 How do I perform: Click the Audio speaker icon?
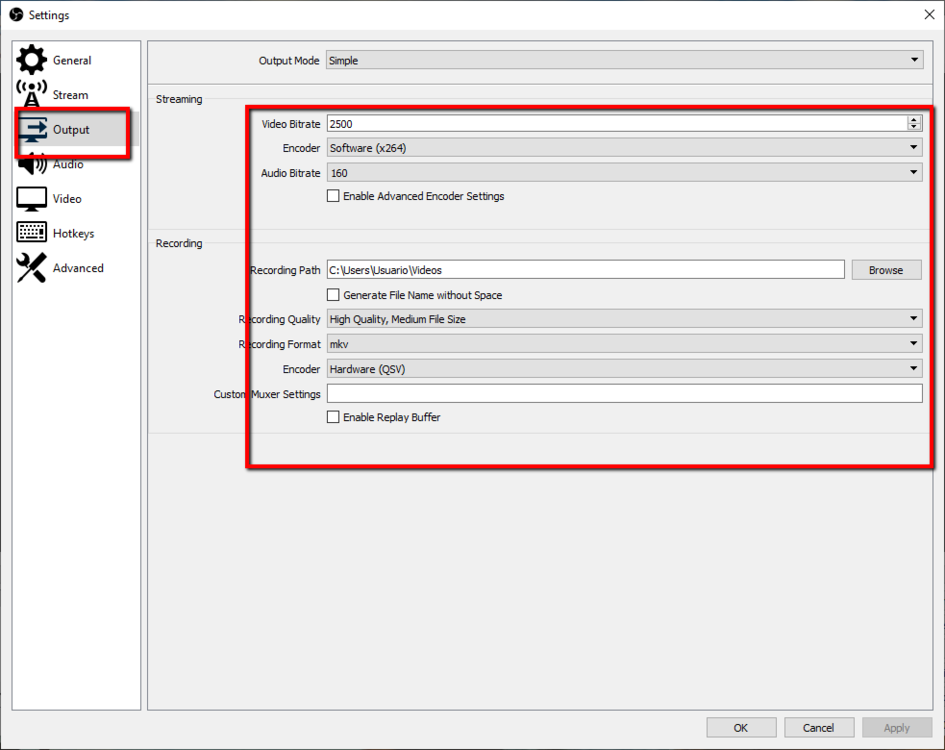pyautogui.click(x=32, y=165)
